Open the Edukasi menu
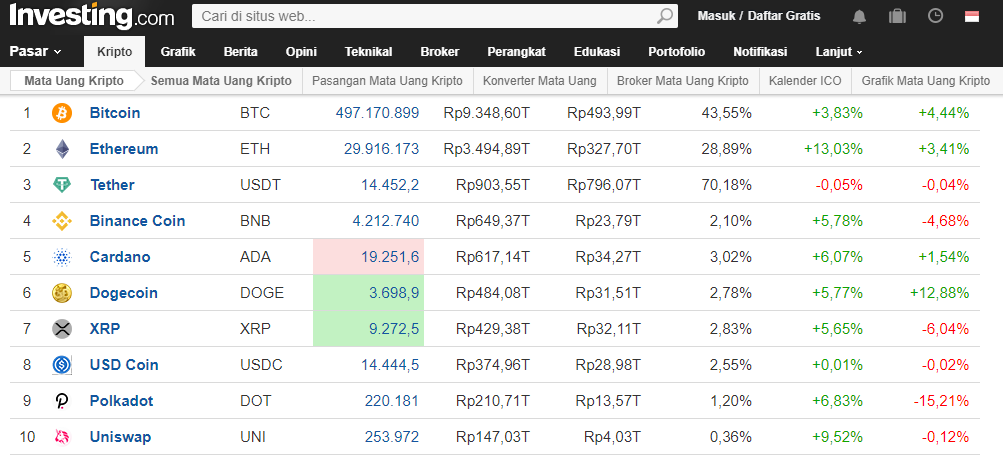Viewport: 1003px width, 462px height. 597,52
